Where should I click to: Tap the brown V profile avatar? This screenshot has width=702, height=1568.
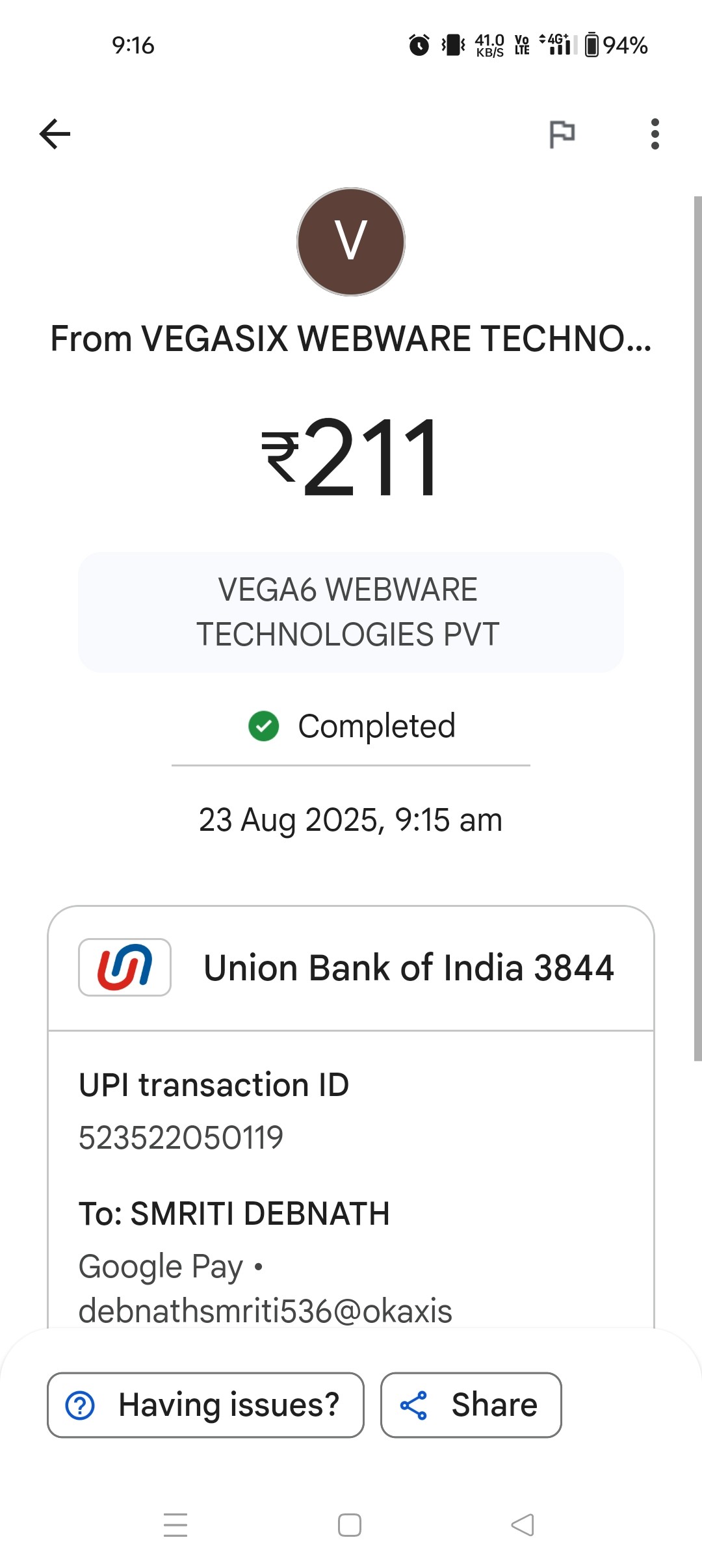(x=351, y=242)
